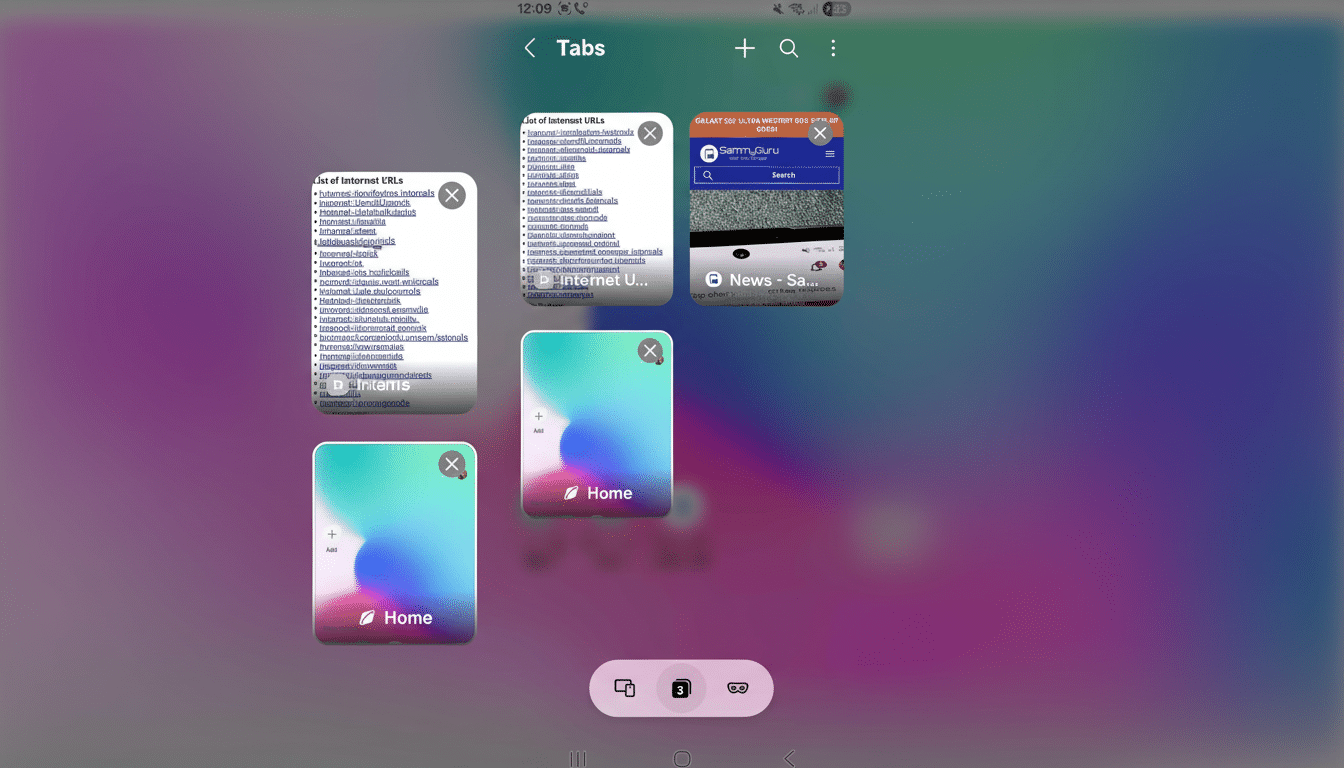Open a new tab with plus icon
The width and height of the screenshot is (1344, 768).
pos(744,48)
